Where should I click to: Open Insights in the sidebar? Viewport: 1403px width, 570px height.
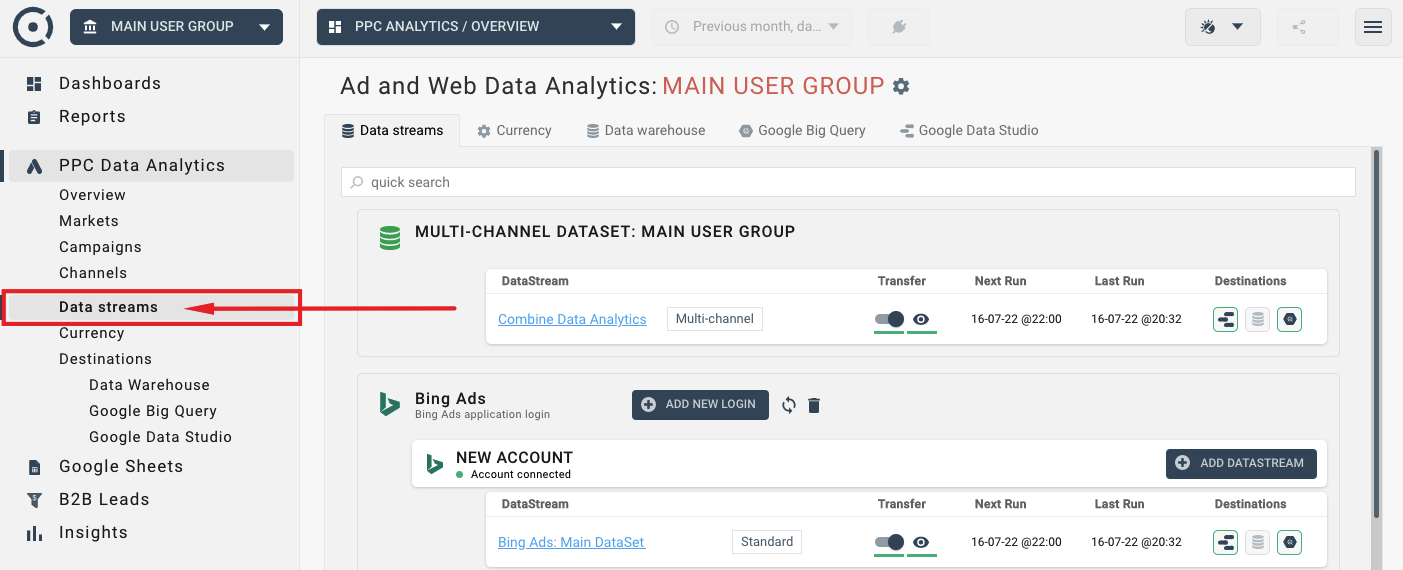93,532
